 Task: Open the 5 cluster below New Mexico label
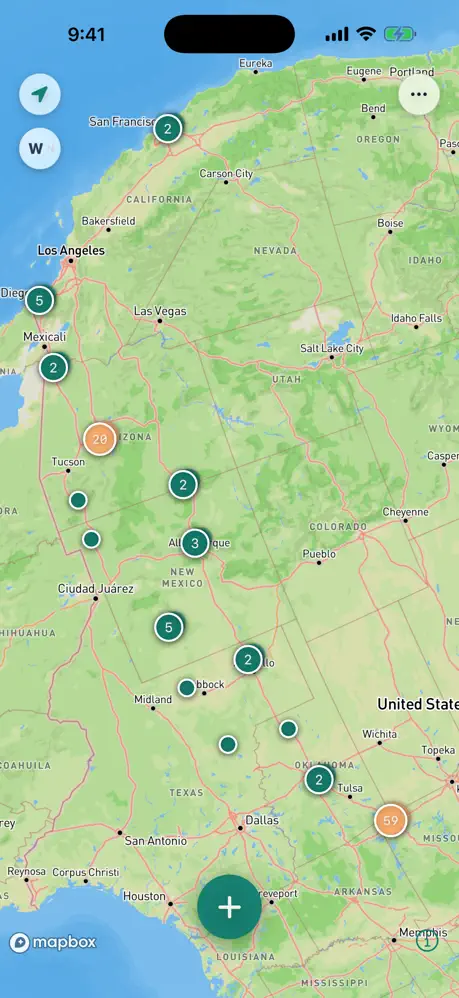[169, 628]
